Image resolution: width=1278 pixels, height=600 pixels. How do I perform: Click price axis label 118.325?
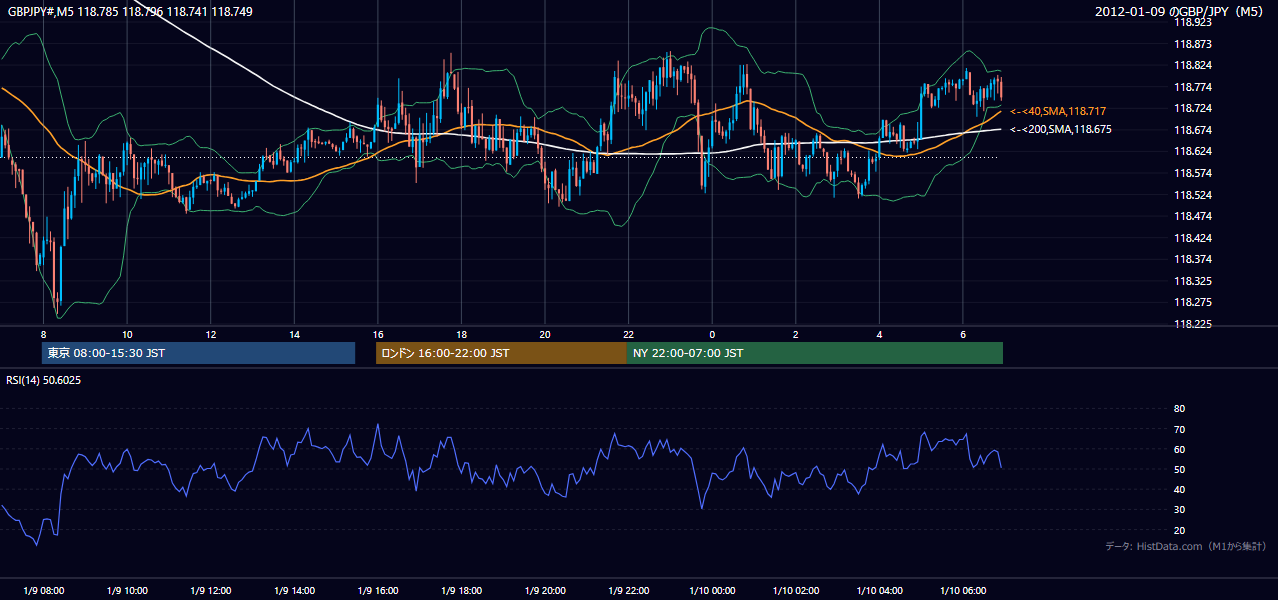coord(1193,281)
